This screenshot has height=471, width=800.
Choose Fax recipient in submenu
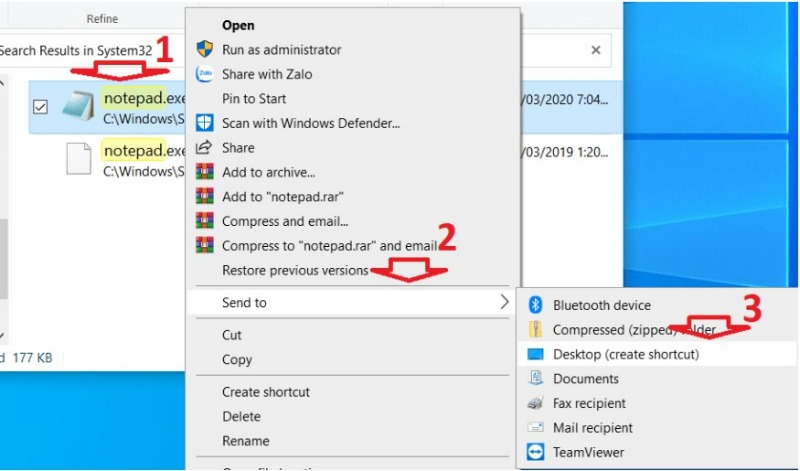tap(589, 403)
